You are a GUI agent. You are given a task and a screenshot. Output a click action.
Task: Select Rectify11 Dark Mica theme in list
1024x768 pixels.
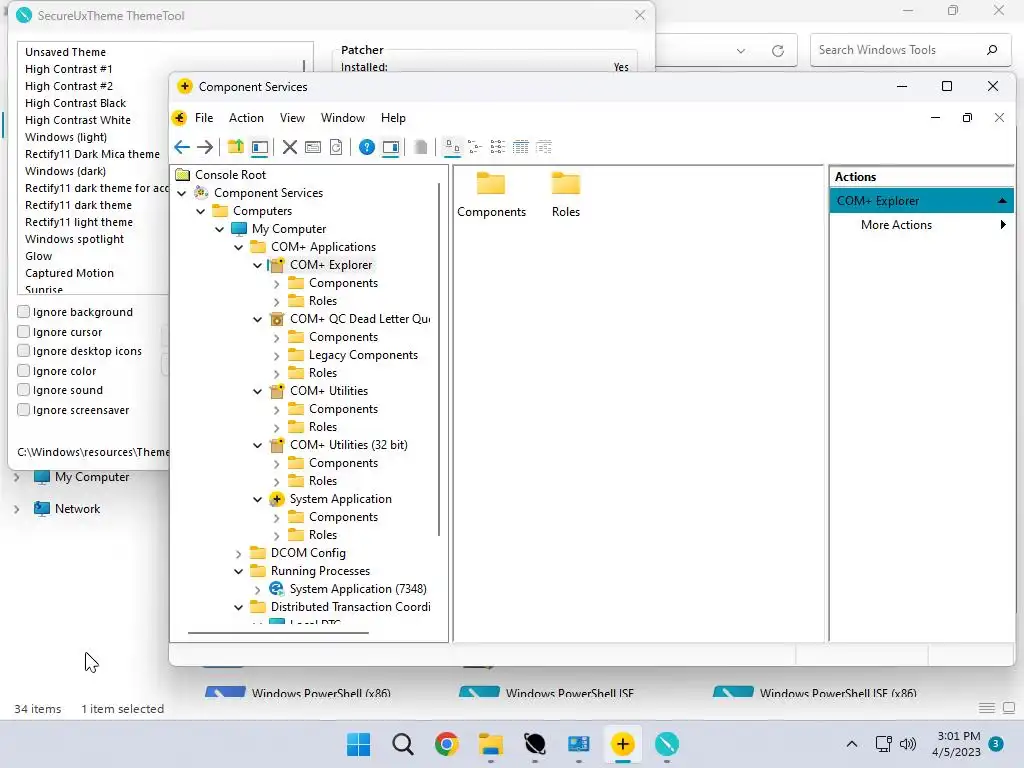click(92, 154)
